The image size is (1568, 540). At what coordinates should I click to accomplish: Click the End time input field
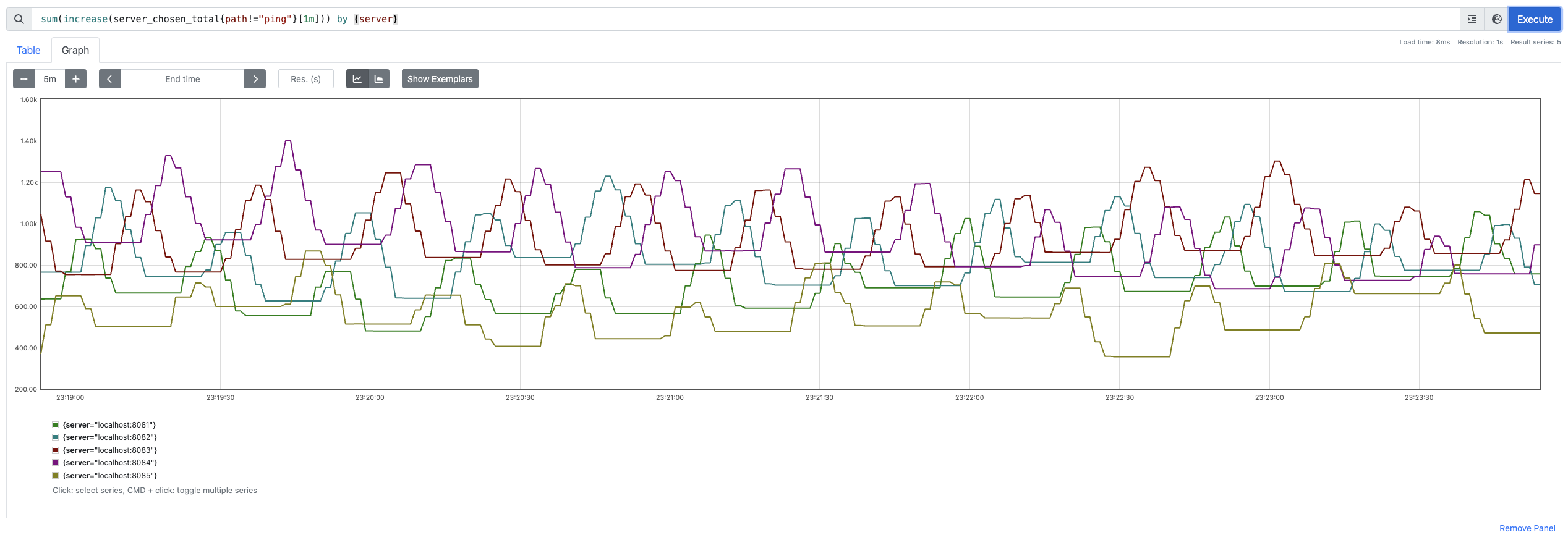pos(182,79)
